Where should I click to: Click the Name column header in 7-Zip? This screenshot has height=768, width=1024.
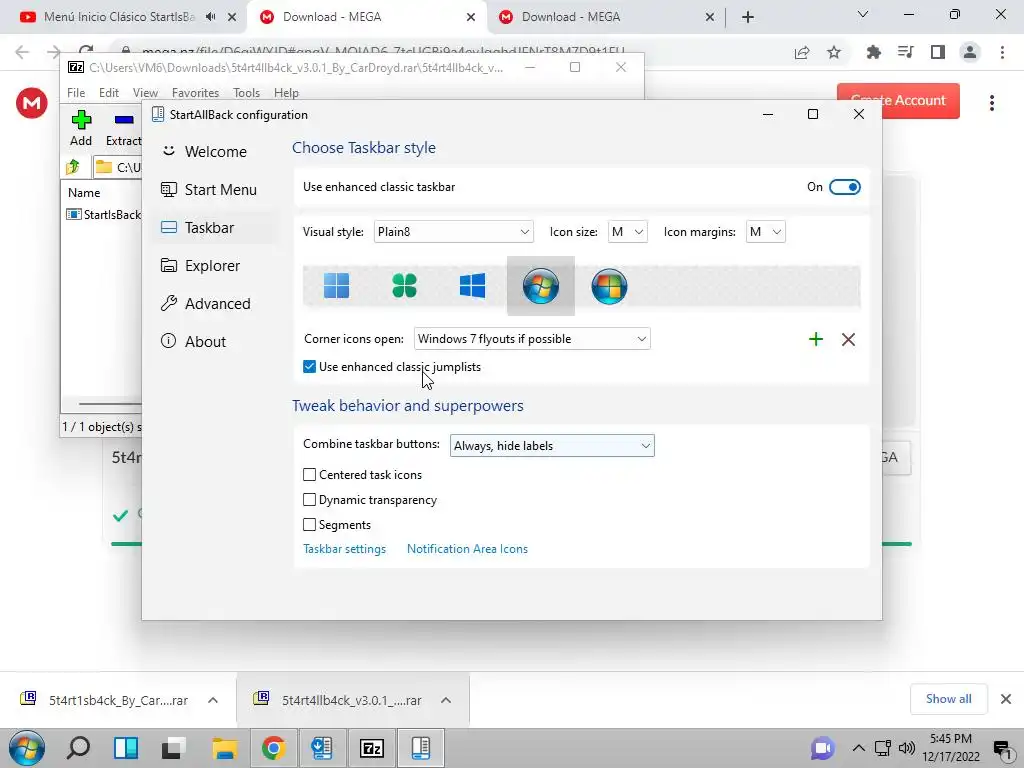[84, 193]
